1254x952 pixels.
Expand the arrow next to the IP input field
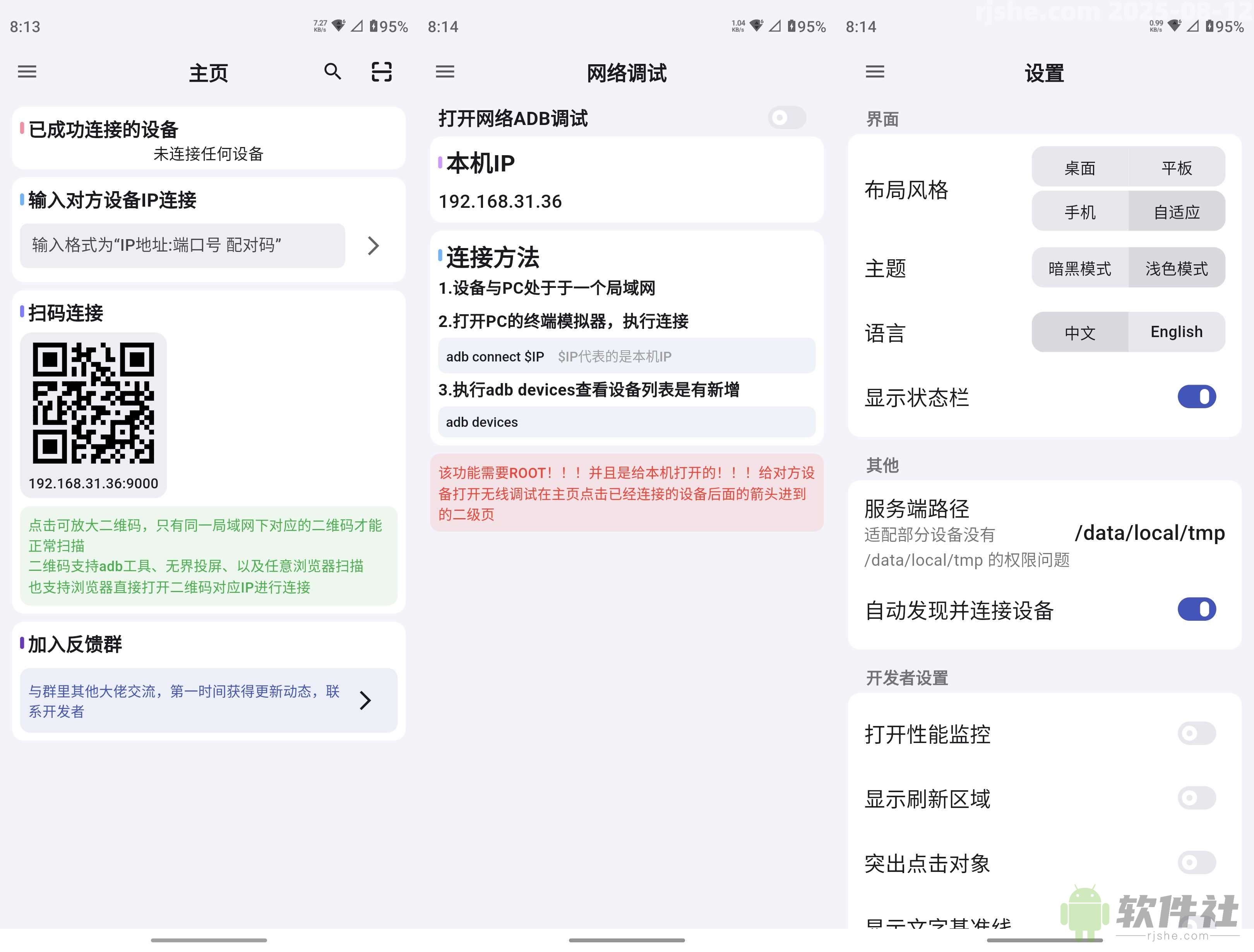pos(373,246)
